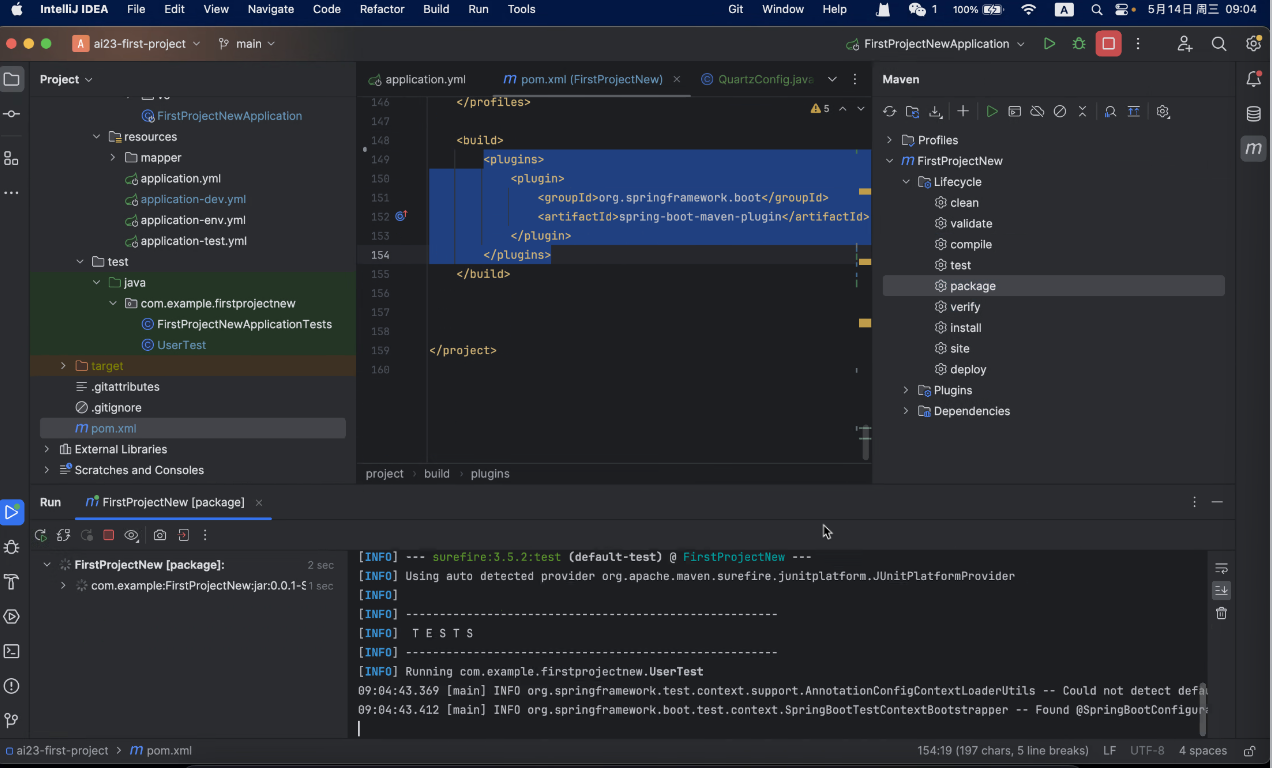Show hidden editor tabs dropdown
This screenshot has width=1272, height=768.
[x=832, y=79]
